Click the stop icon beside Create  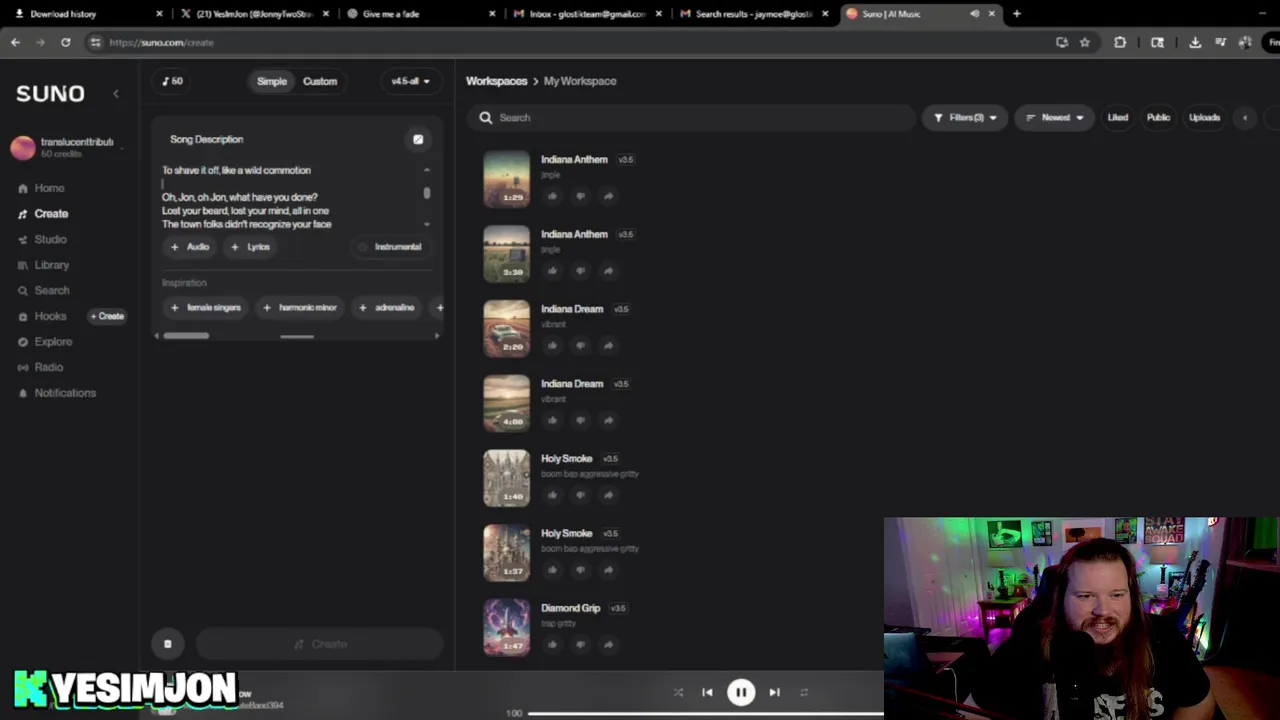click(168, 644)
